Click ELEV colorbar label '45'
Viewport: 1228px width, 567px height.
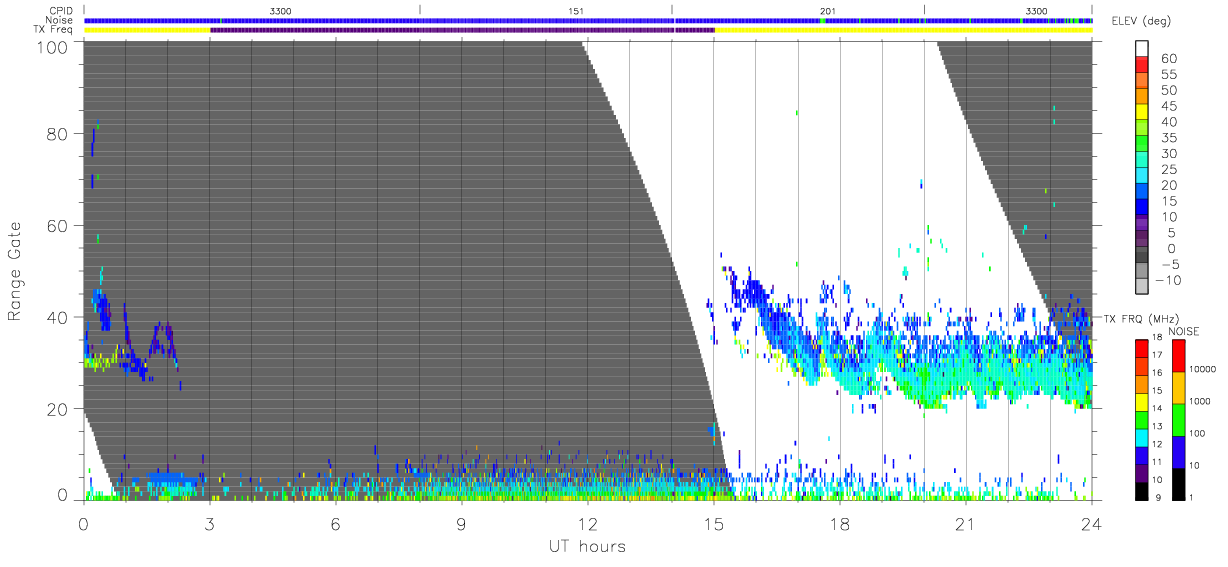1171,106
